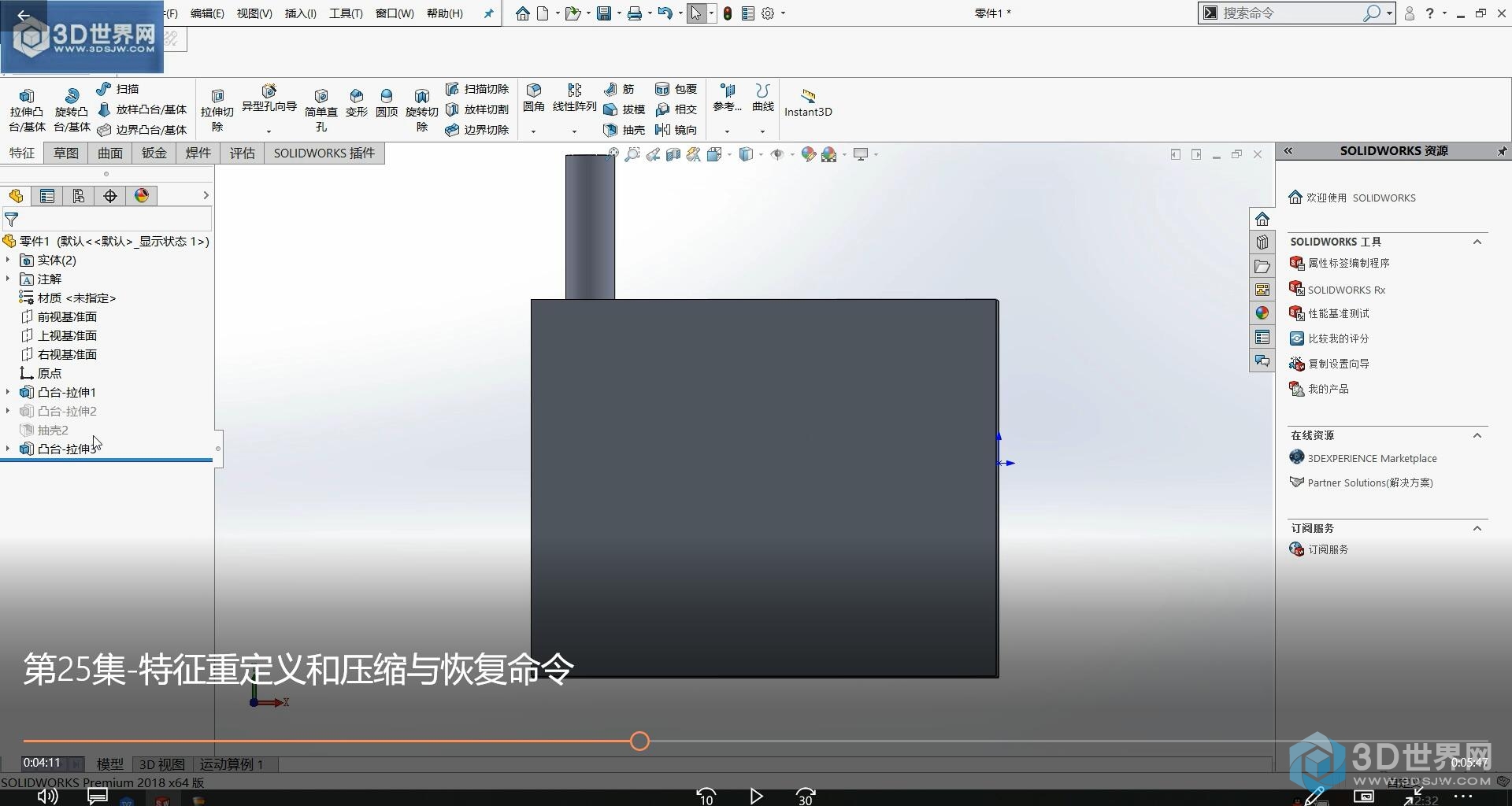
Task: Expand the 实体(2) solid bodies folder
Action: click(x=8, y=260)
